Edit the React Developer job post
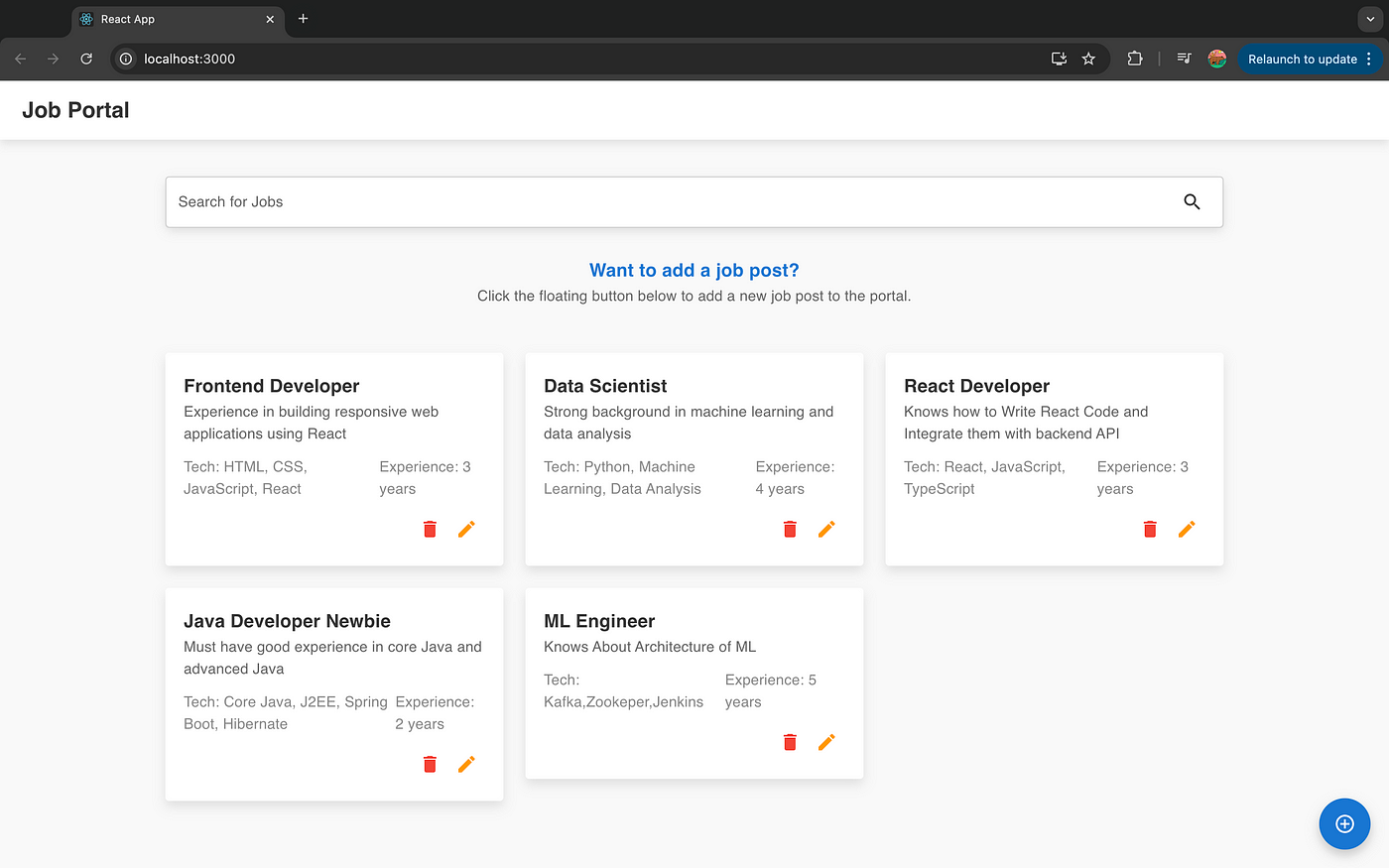Viewport: 1389px width, 868px height. (1187, 529)
